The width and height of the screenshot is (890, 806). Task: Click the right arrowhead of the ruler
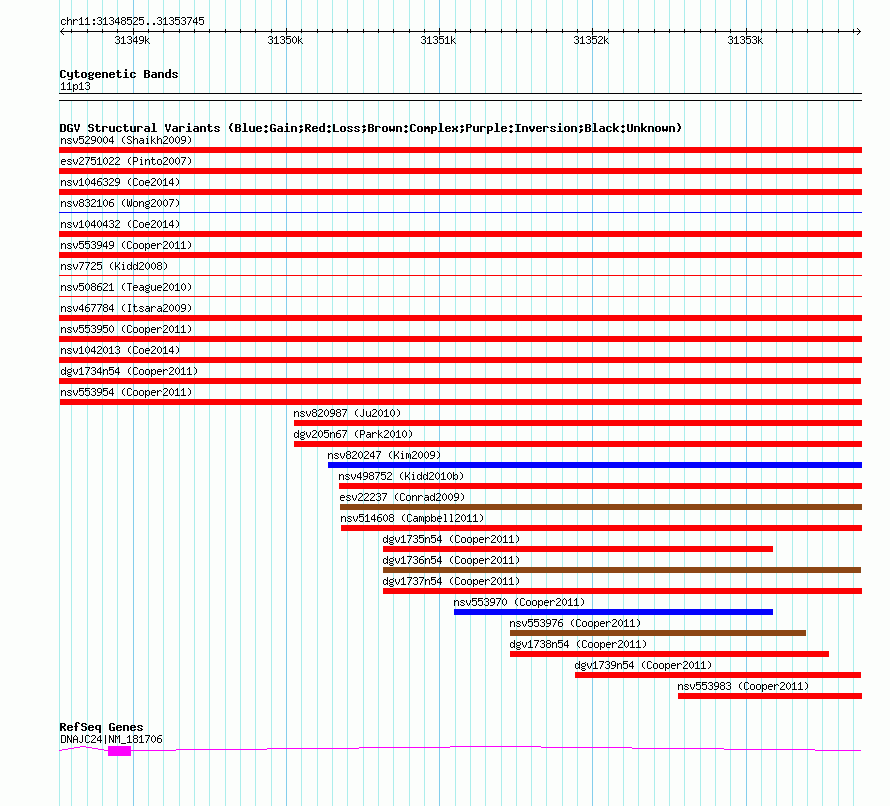pos(858,31)
